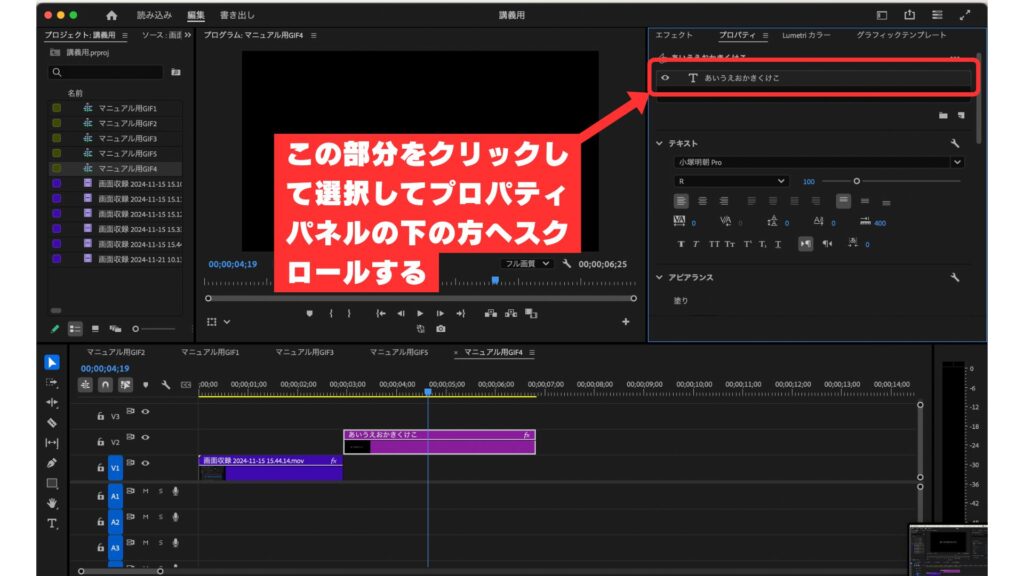Select the あいうえおかきくけこ clip on track V2
The width and height of the screenshot is (1024, 576).
point(440,441)
